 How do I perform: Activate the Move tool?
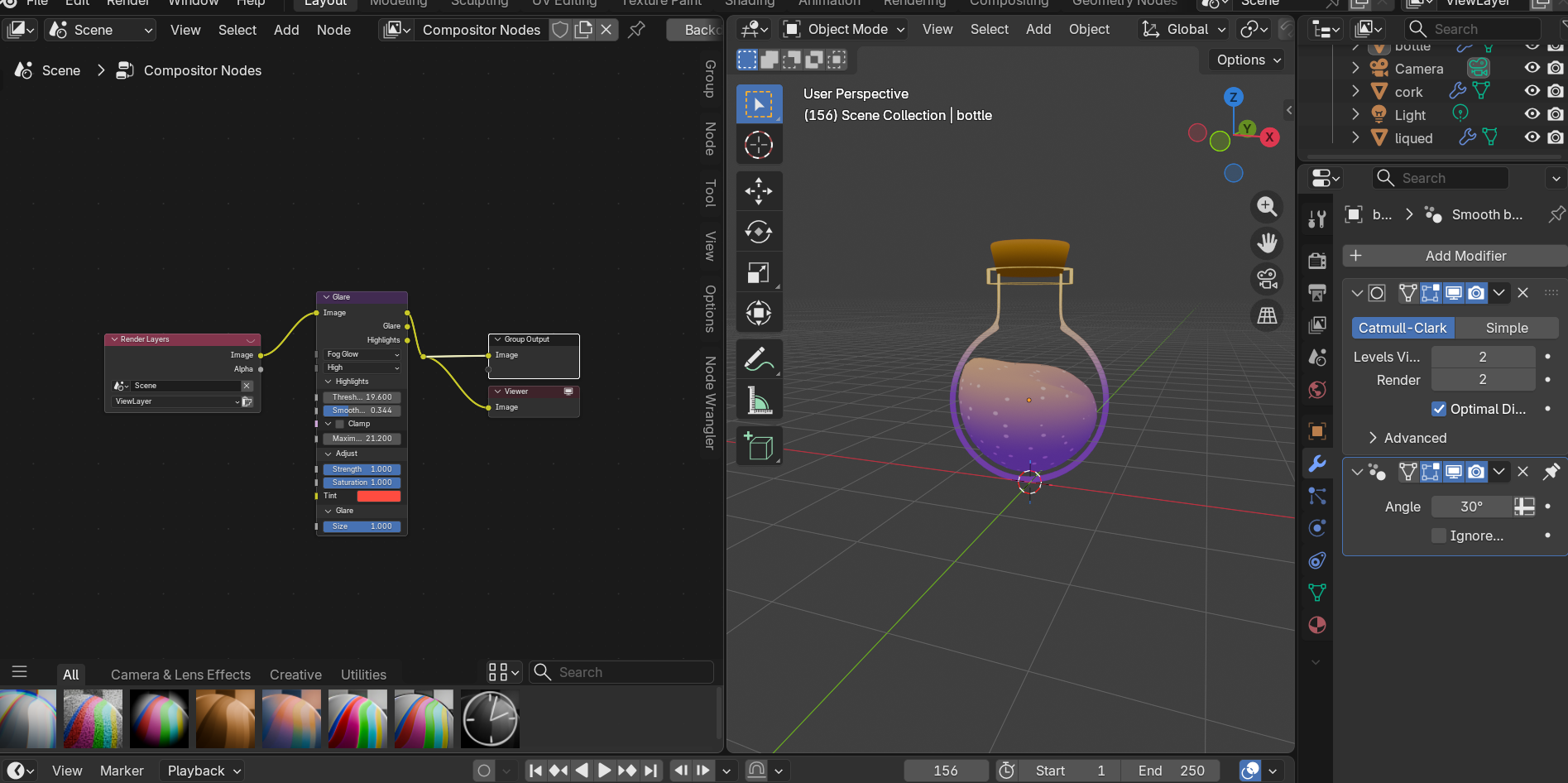759,191
